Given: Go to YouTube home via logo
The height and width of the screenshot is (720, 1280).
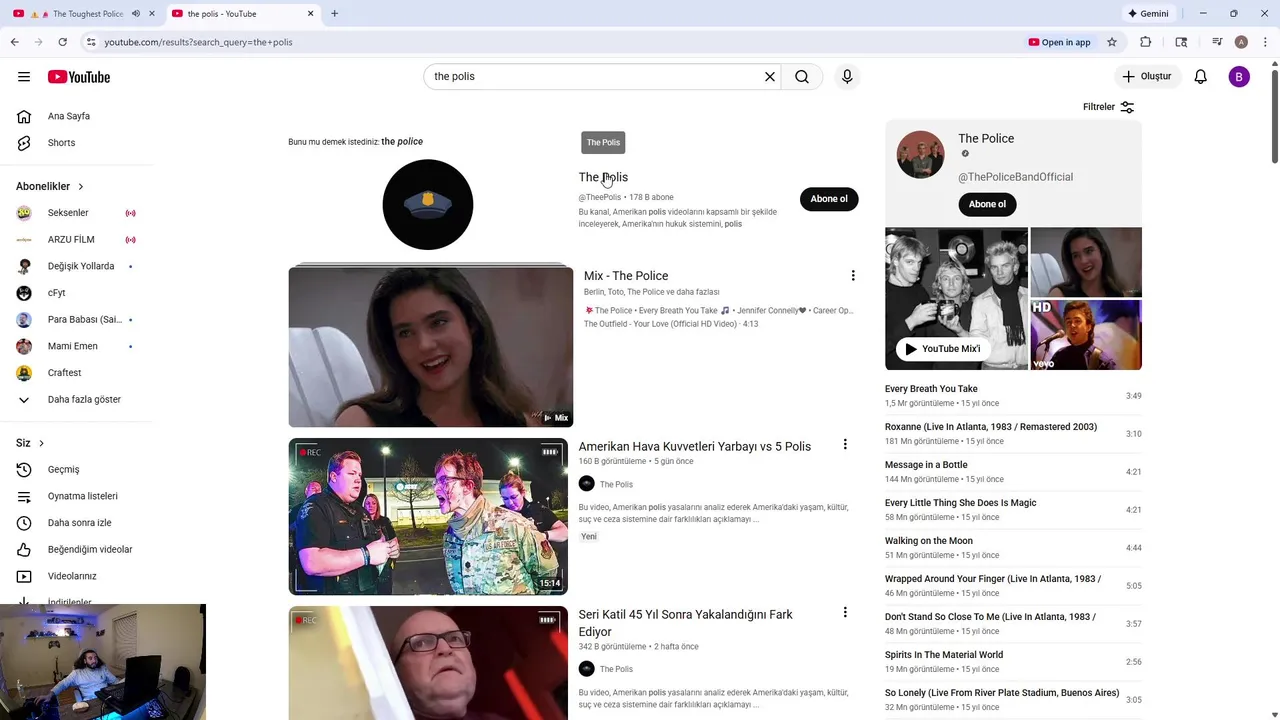Looking at the screenshot, I should point(79,77).
